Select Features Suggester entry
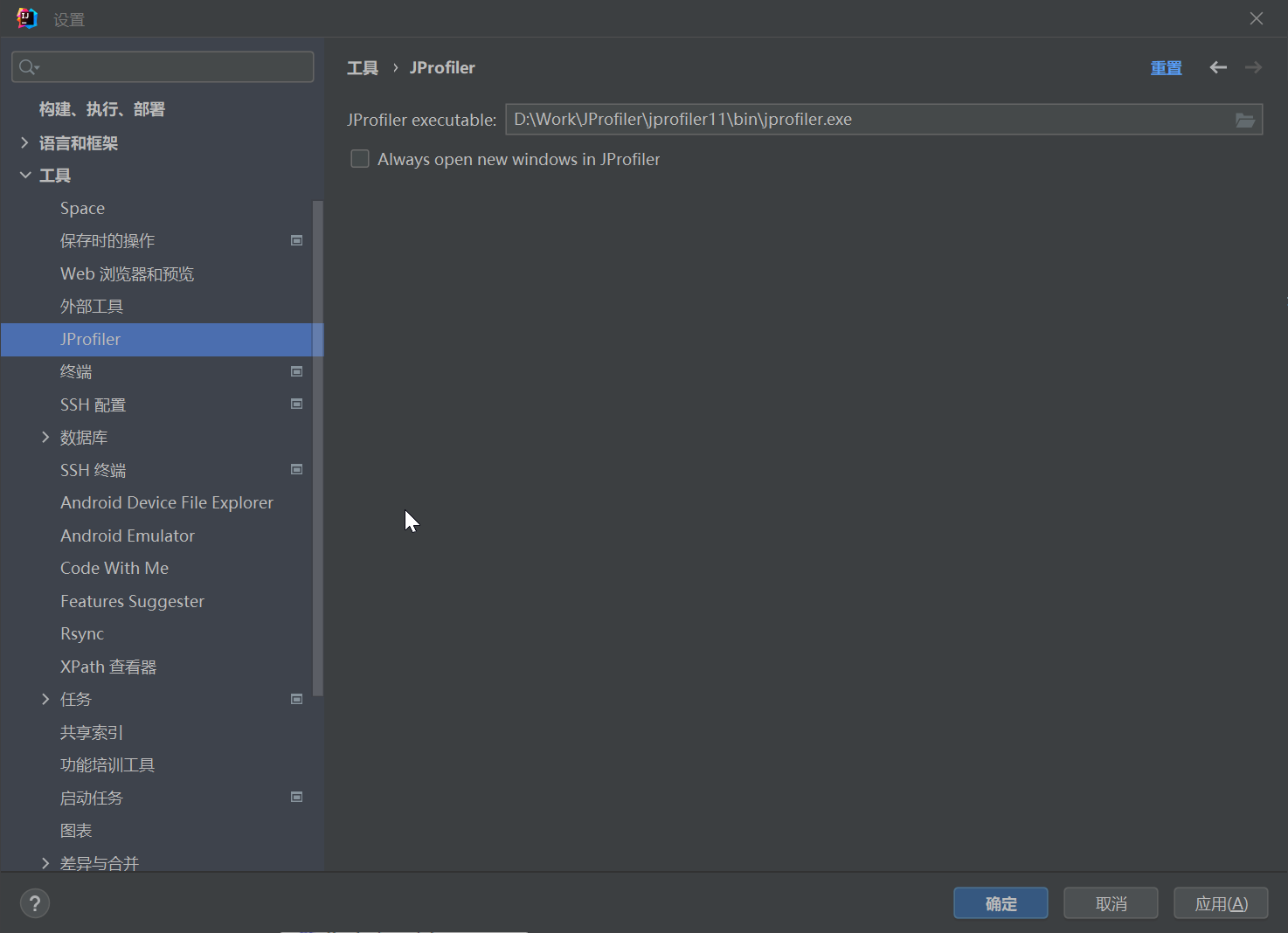Screen dimensions: 1288x933 tap(132, 601)
